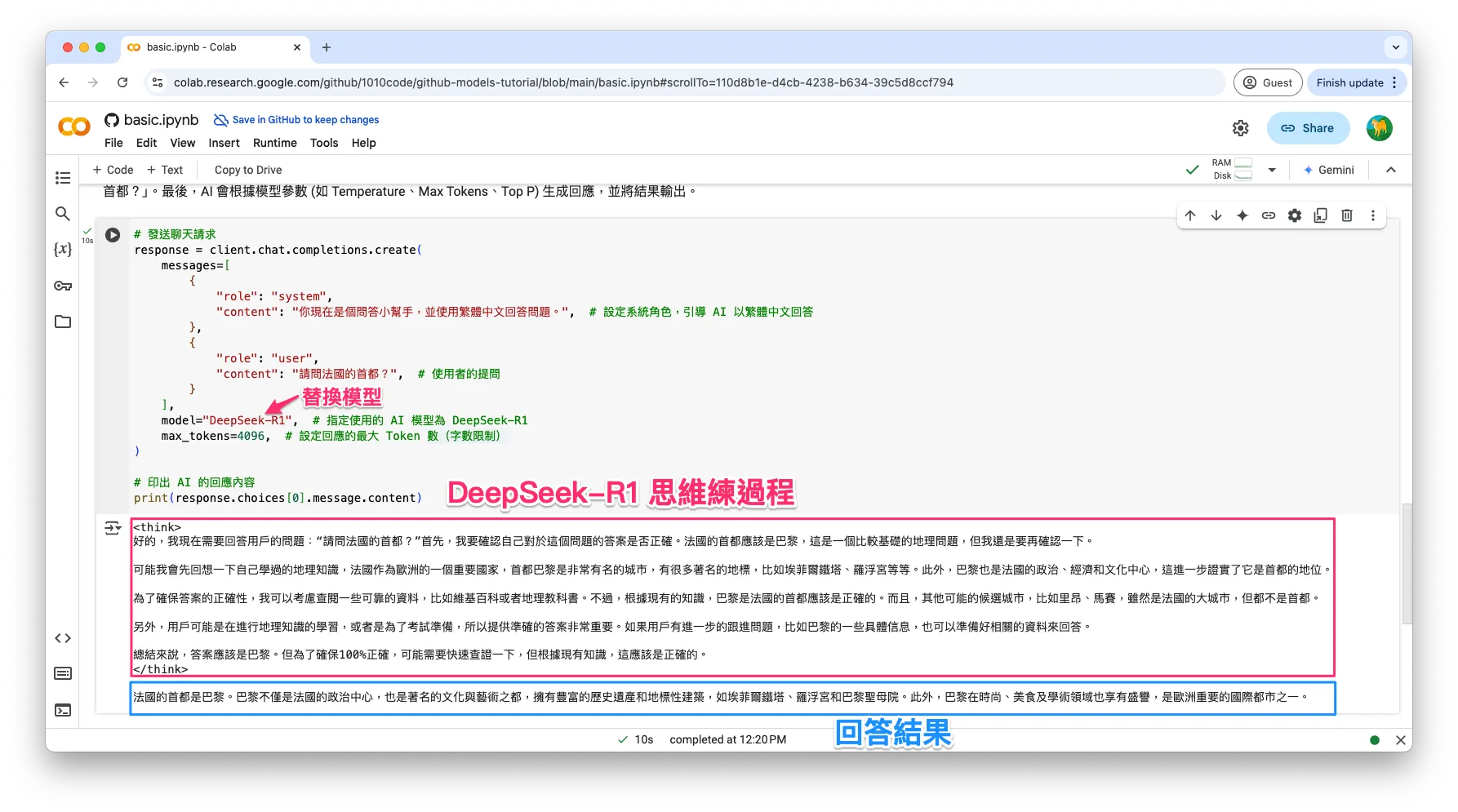
Task: Click Save in GitHub to keep changes
Action: pyautogui.click(x=296, y=120)
